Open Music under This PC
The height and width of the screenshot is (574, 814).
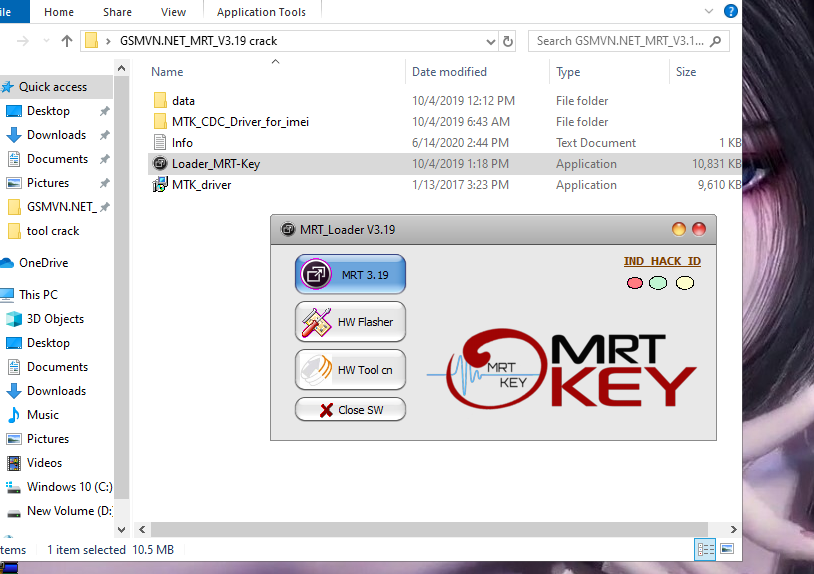click(43, 415)
